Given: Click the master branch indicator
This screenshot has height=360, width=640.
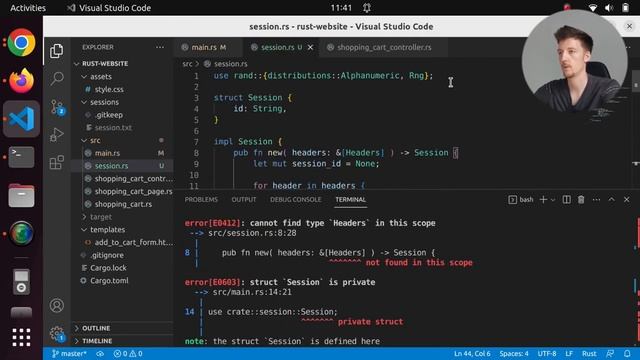Looking at the screenshot, I should [x=69, y=353].
